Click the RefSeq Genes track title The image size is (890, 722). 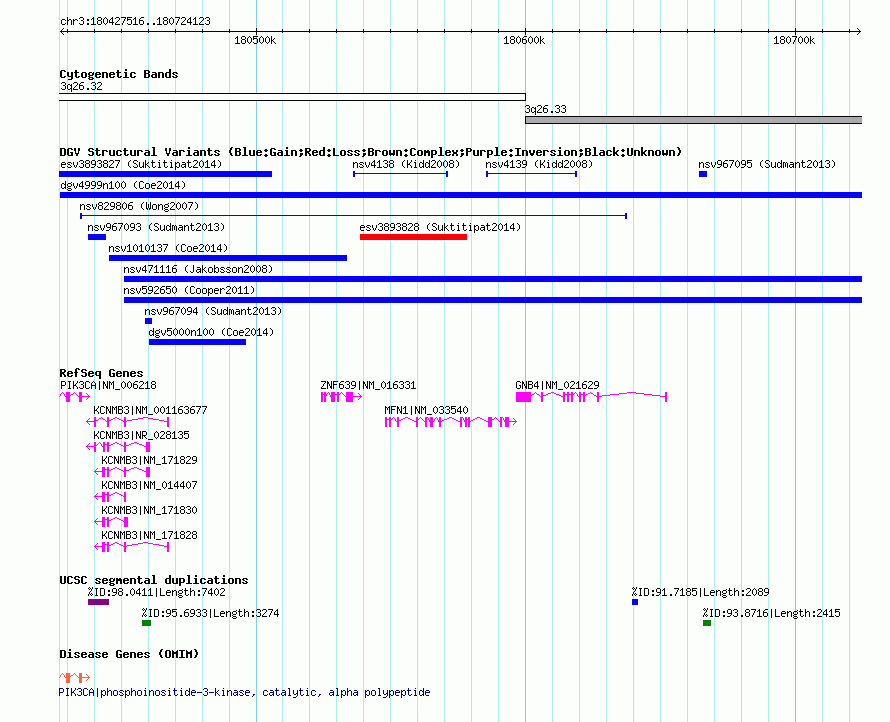pos(101,373)
